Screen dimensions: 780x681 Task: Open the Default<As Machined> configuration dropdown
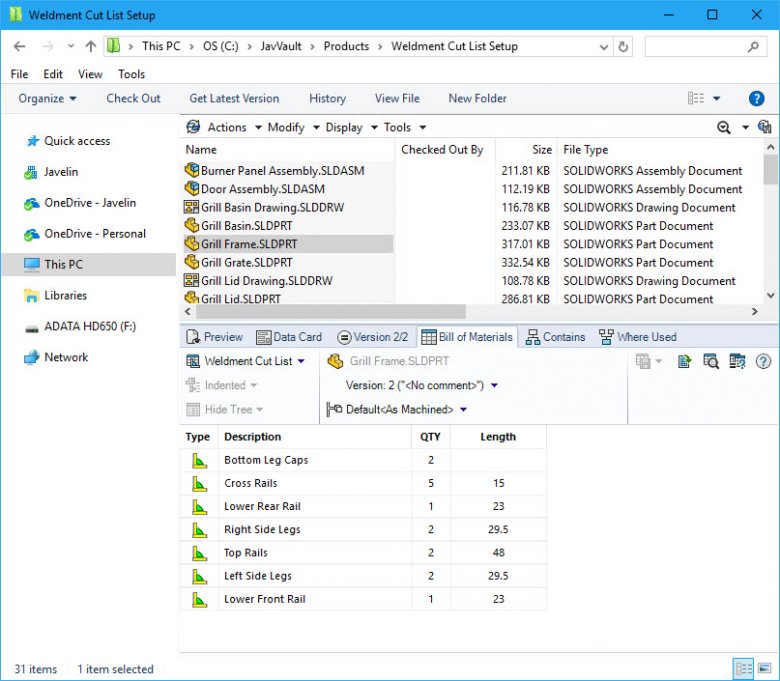tap(464, 410)
